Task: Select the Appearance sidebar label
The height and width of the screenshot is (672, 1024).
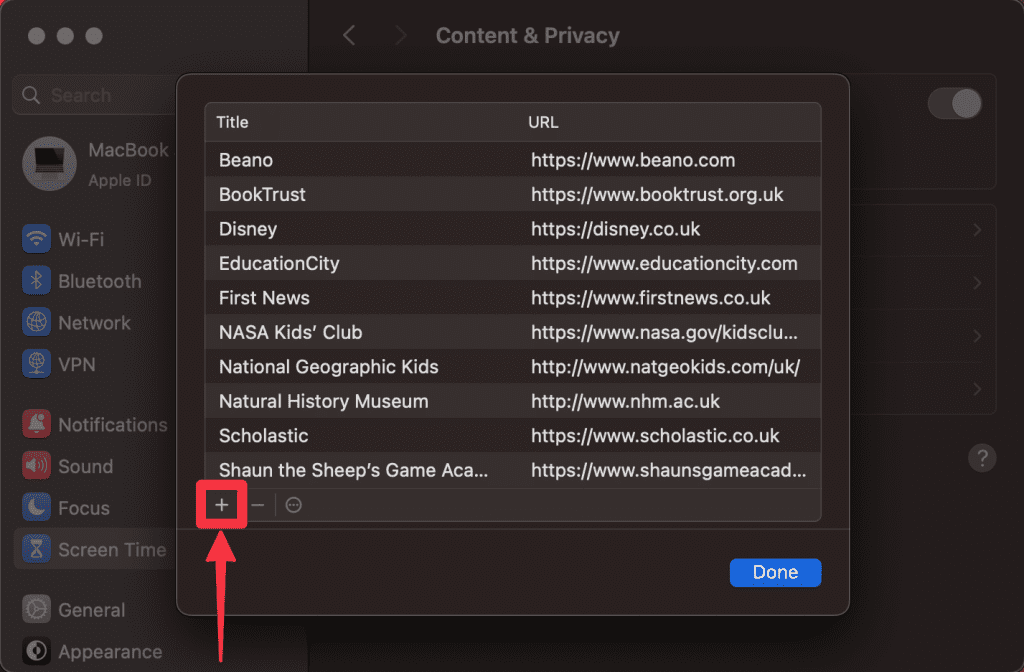Action: pos(110,652)
